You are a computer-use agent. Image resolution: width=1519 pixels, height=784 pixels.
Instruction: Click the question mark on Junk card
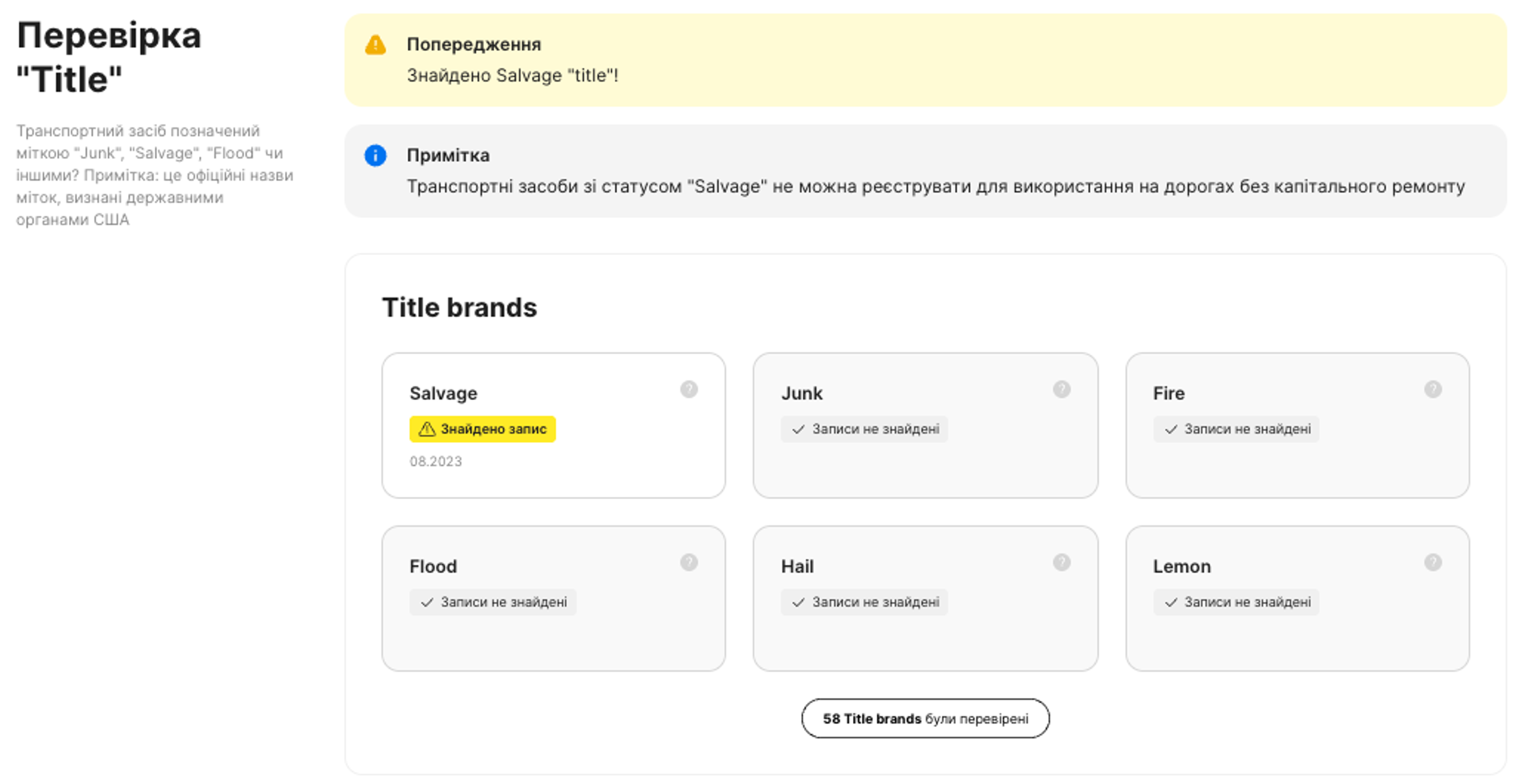[x=1061, y=390]
